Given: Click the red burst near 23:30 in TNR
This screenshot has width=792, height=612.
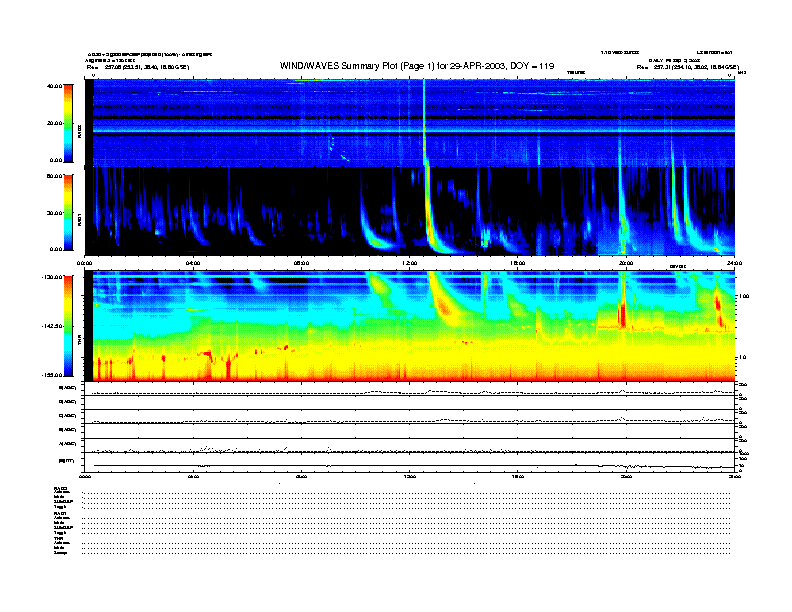Looking at the screenshot, I should point(718,307).
